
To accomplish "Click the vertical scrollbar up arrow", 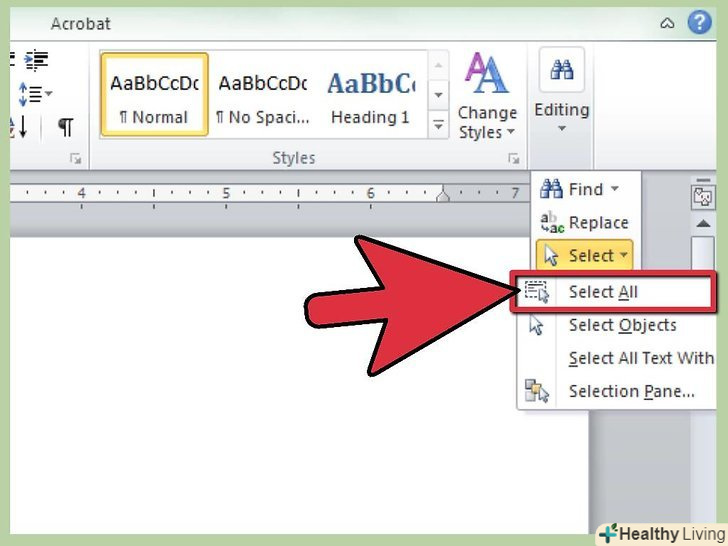I will (x=703, y=224).
